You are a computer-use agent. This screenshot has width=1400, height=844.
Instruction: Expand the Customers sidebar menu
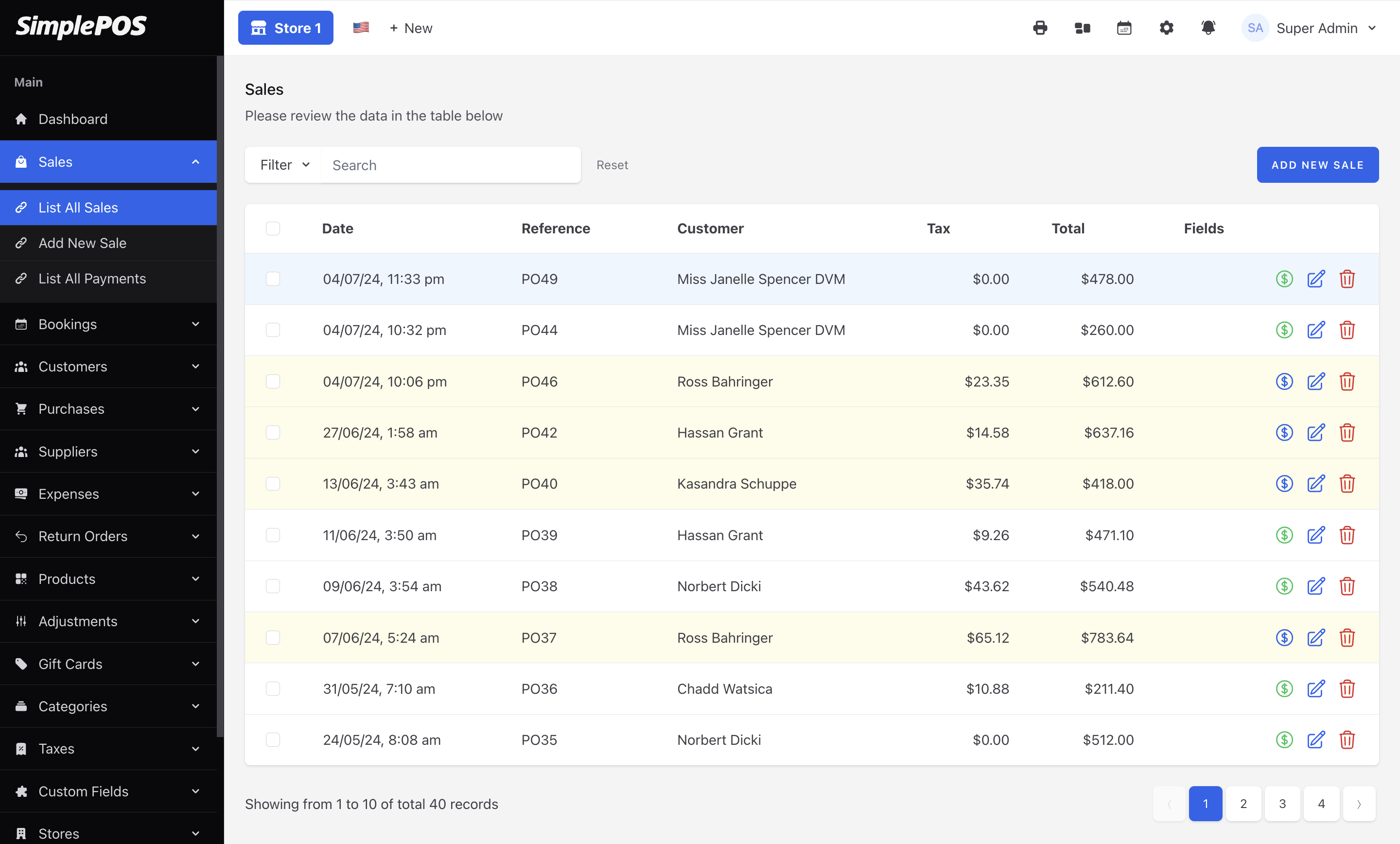click(108, 367)
